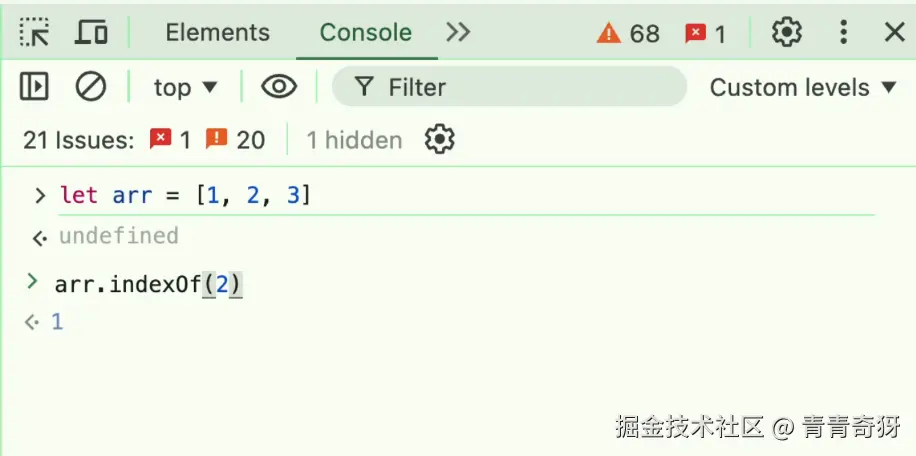Open the Custom levels dropdown
The image size is (916, 456).
(803, 88)
